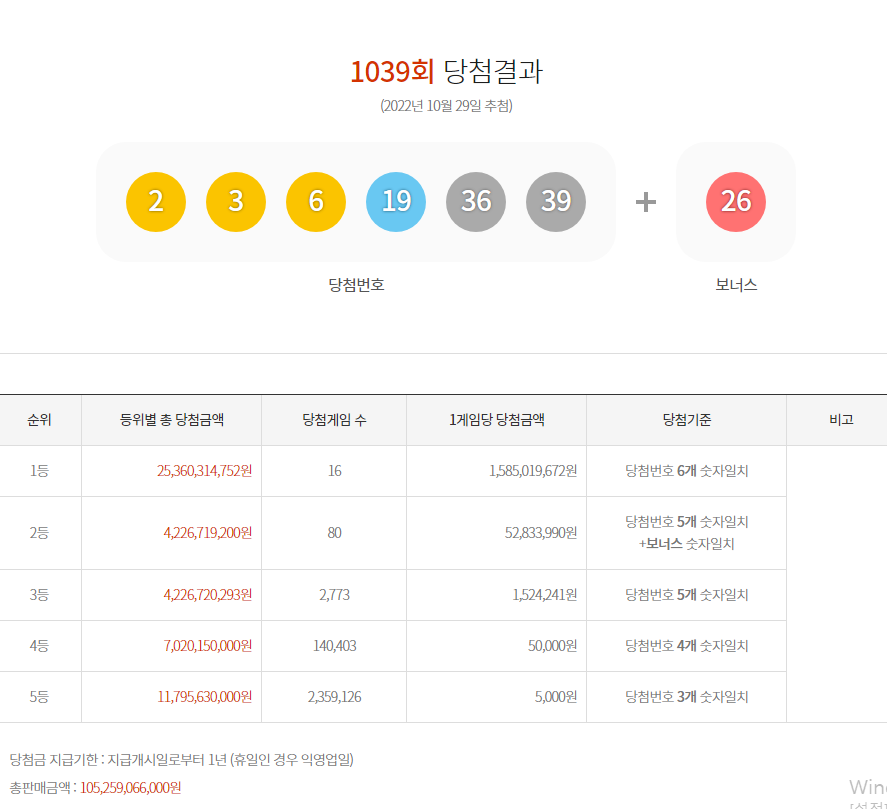Click criteria 당첨번호 6개 숫자일치
The image size is (887, 809).
click(x=687, y=471)
